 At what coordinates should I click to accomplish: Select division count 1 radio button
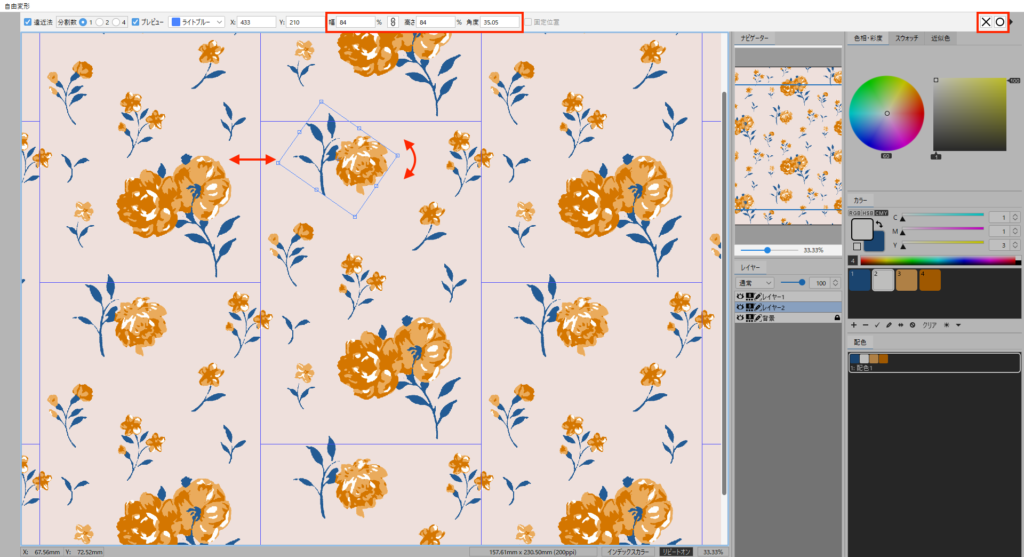83,22
